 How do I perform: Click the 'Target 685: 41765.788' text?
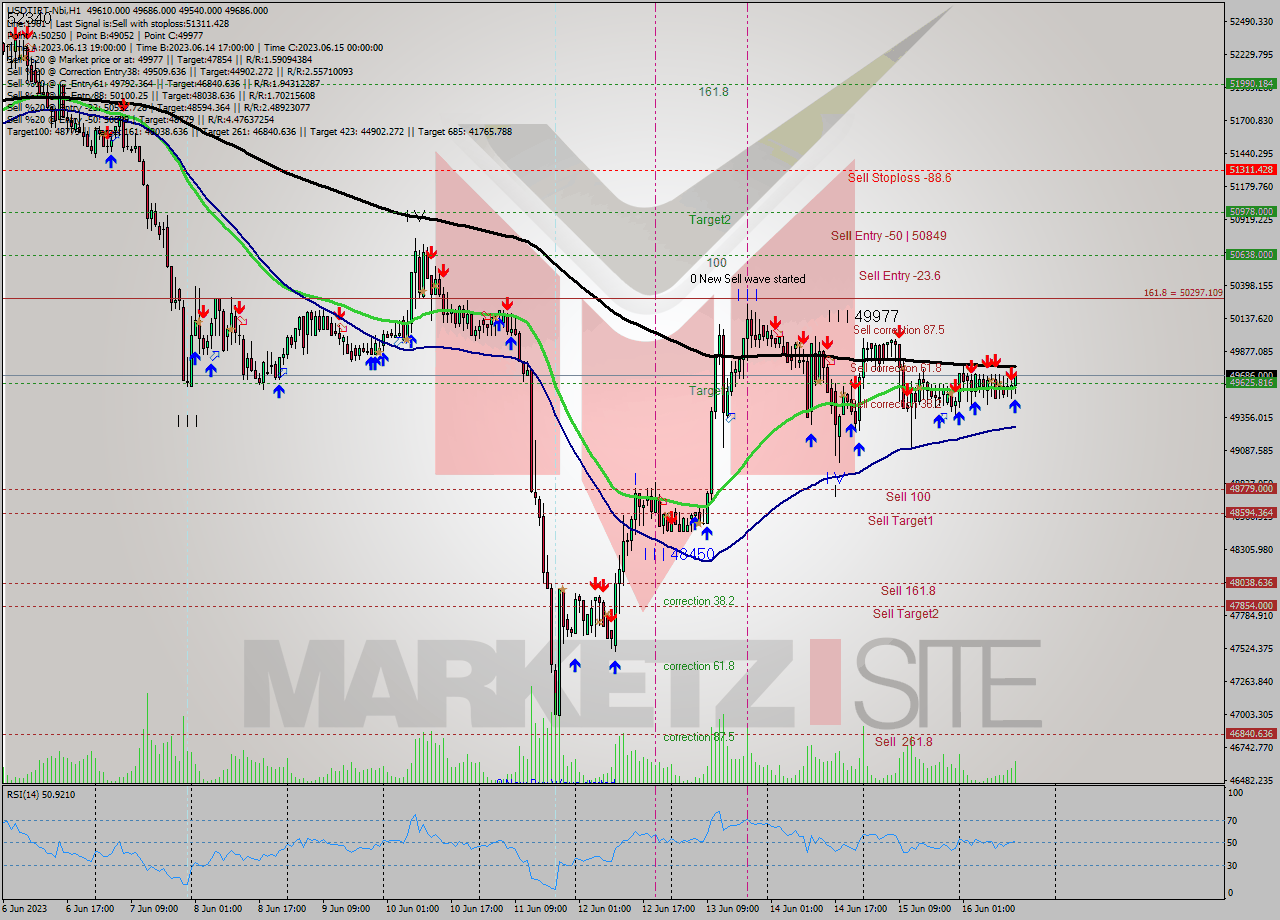click(x=465, y=131)
